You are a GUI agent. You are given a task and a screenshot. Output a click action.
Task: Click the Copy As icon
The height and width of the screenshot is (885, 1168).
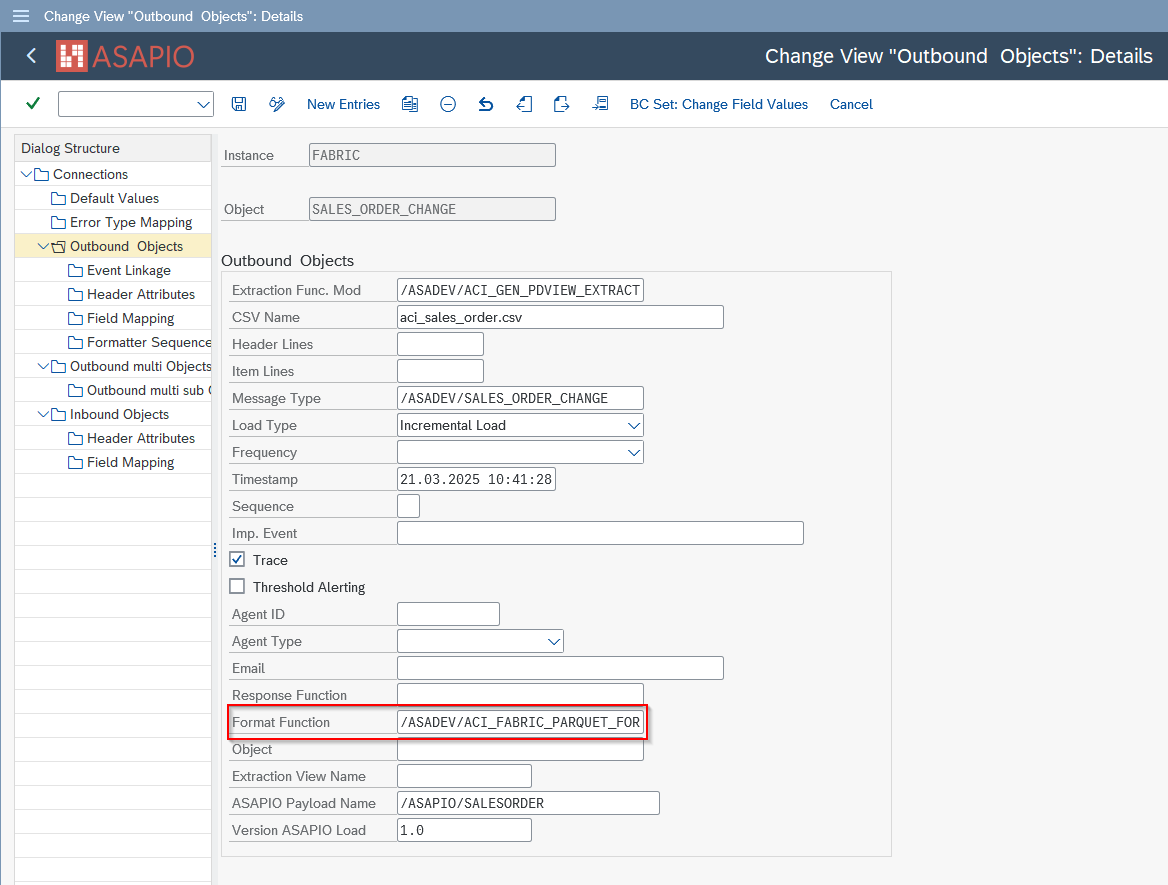(x=410, y=104)
